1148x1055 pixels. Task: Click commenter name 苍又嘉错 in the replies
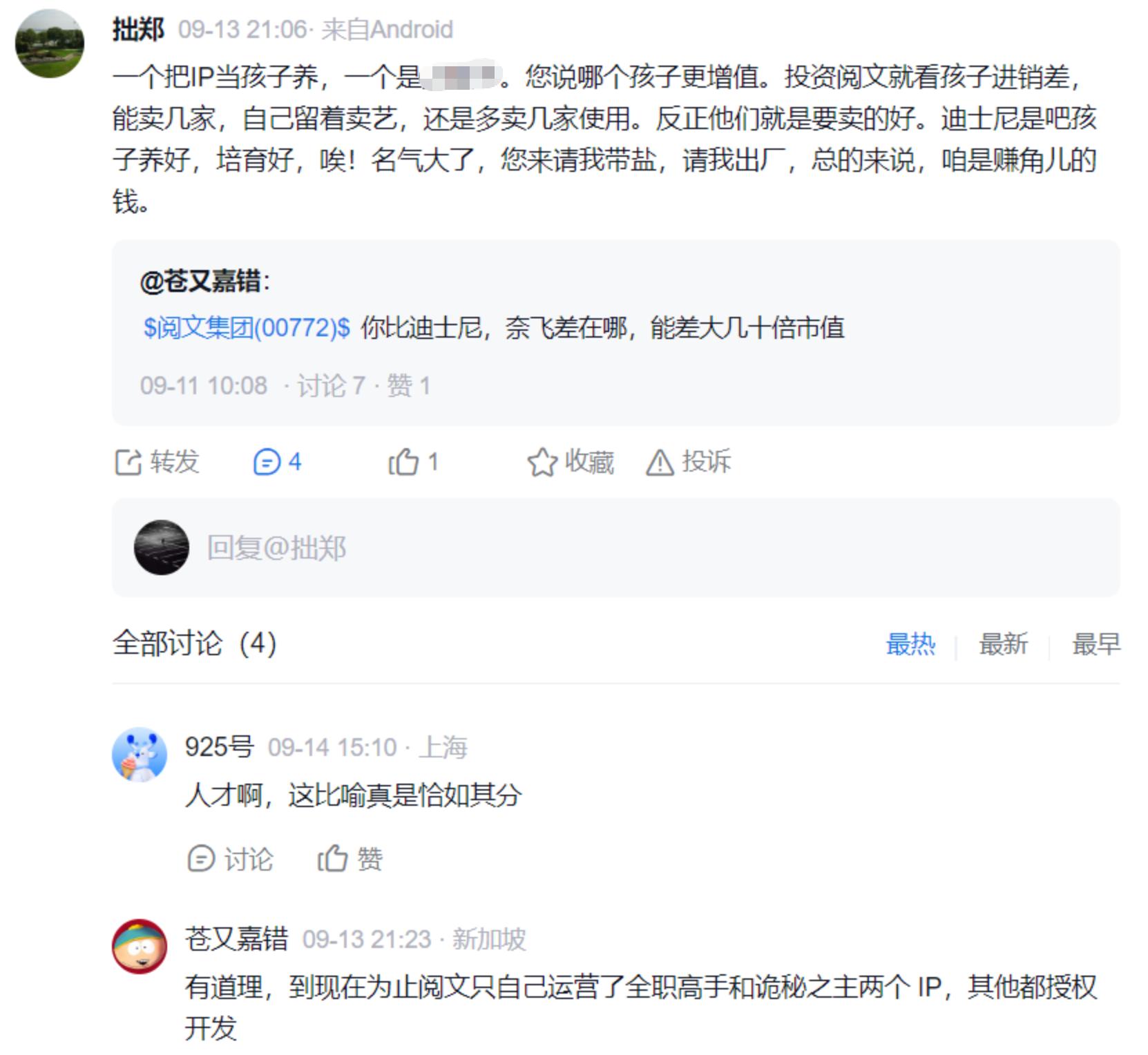[236, 938]
